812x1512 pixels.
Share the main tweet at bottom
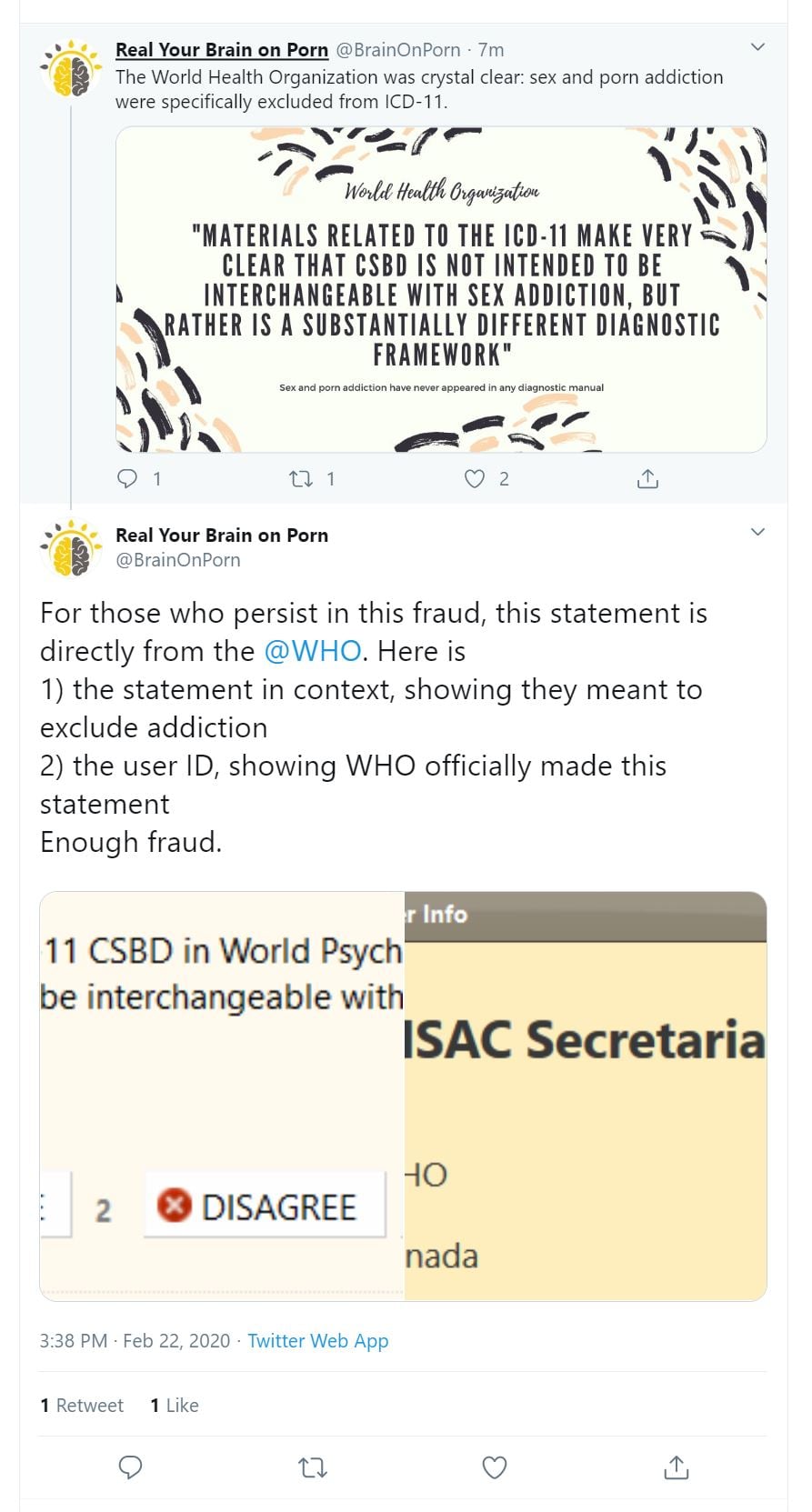click(x=676, y=1467)
